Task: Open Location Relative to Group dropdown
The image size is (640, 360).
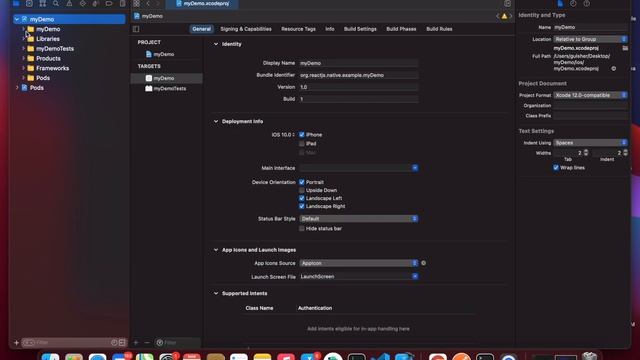Action: (x=590, y=39)
